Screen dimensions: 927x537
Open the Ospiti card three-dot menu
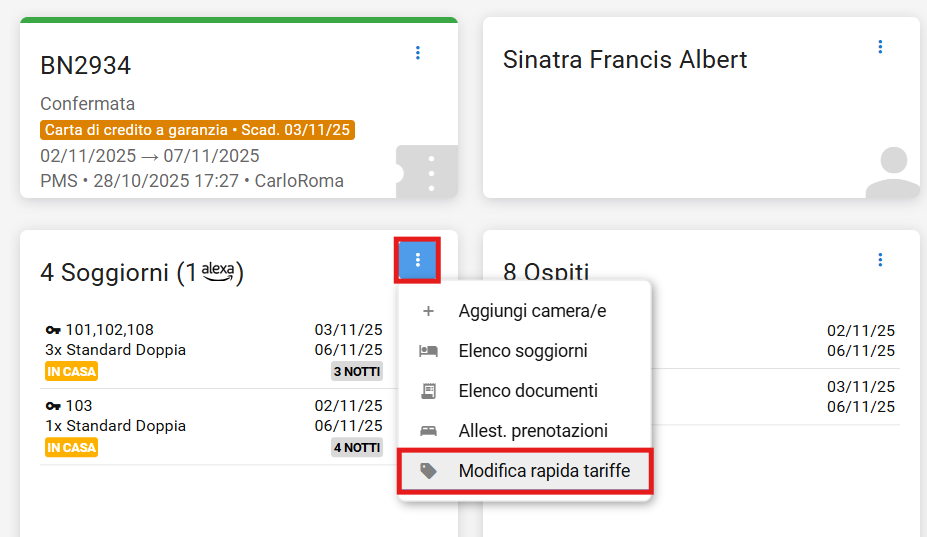(880, 260)
